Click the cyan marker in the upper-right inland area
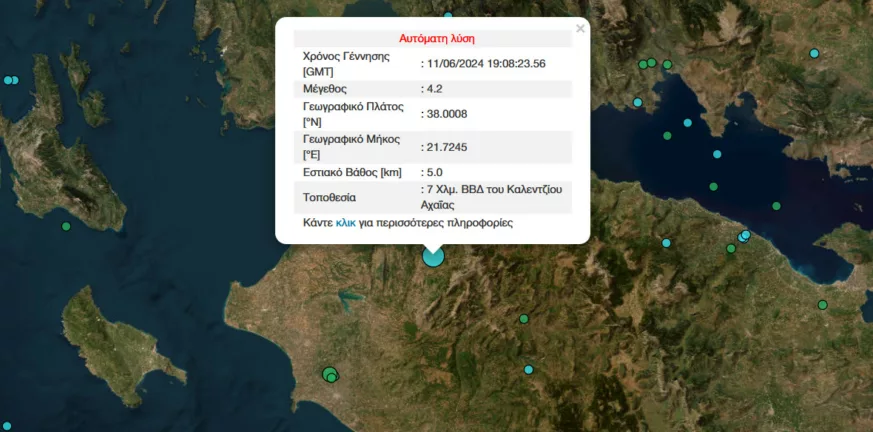Viewport: 873px width, 432px height. (814, 53)
